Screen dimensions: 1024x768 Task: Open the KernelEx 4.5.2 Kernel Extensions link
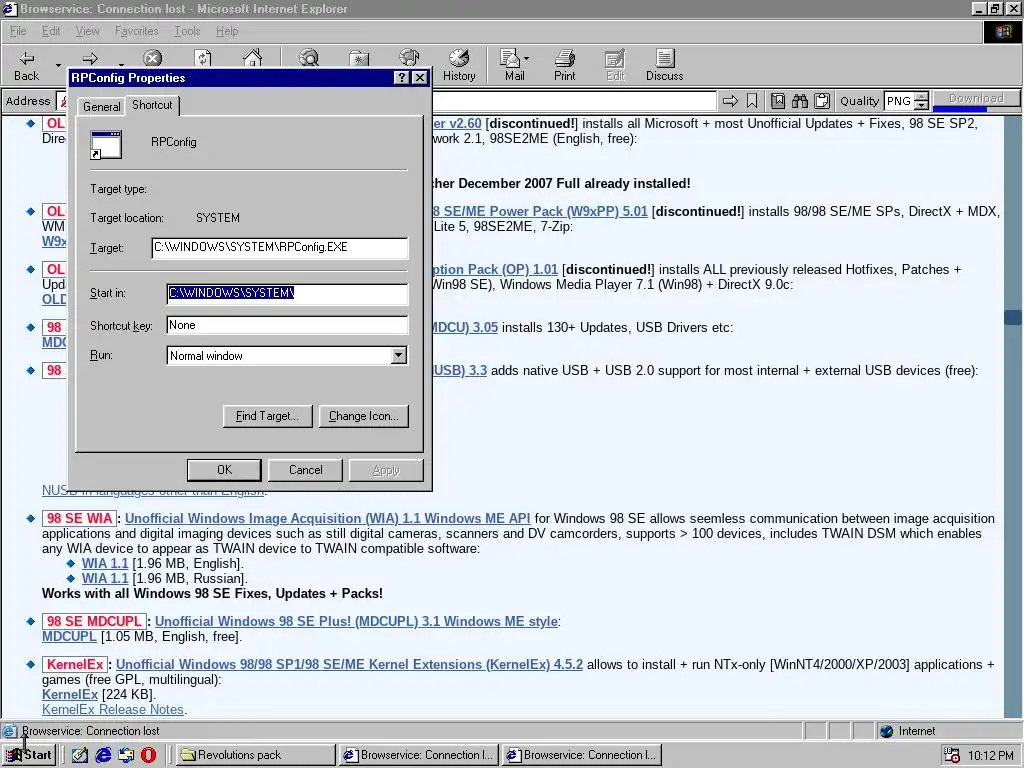point(349,665)
